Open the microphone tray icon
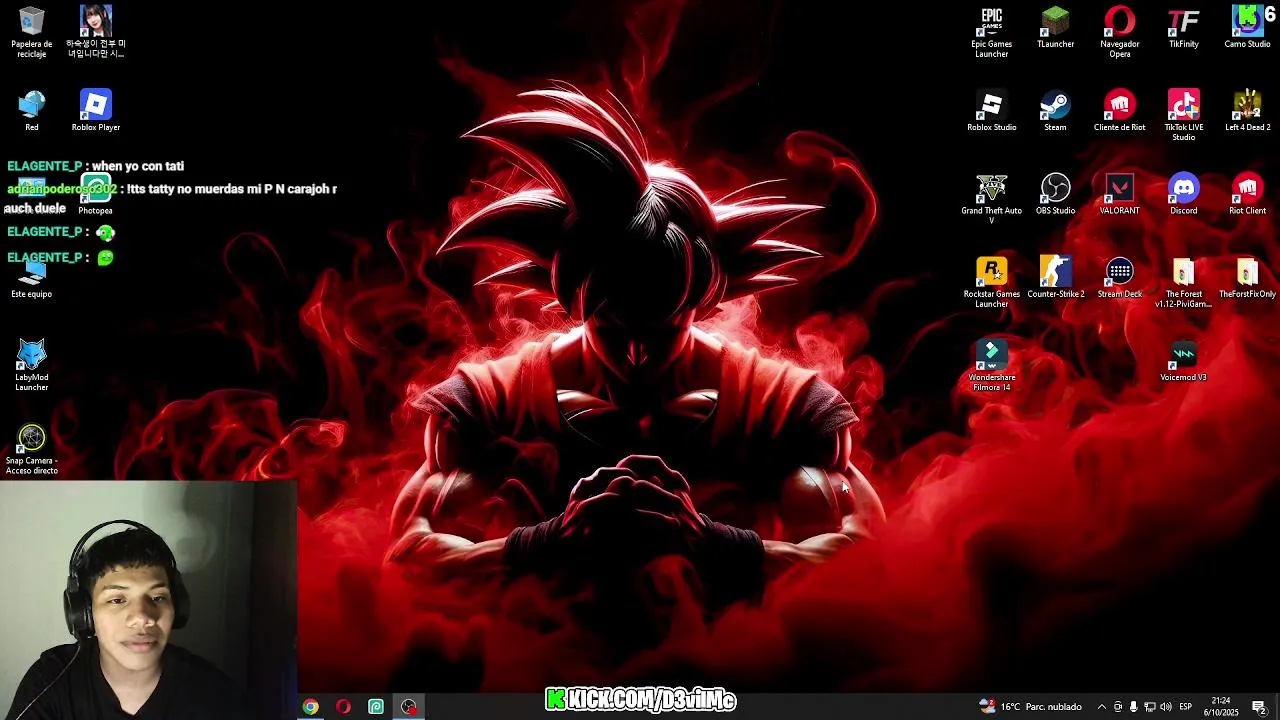Screen dimensions: 1280x720 tap(1133, 706)
